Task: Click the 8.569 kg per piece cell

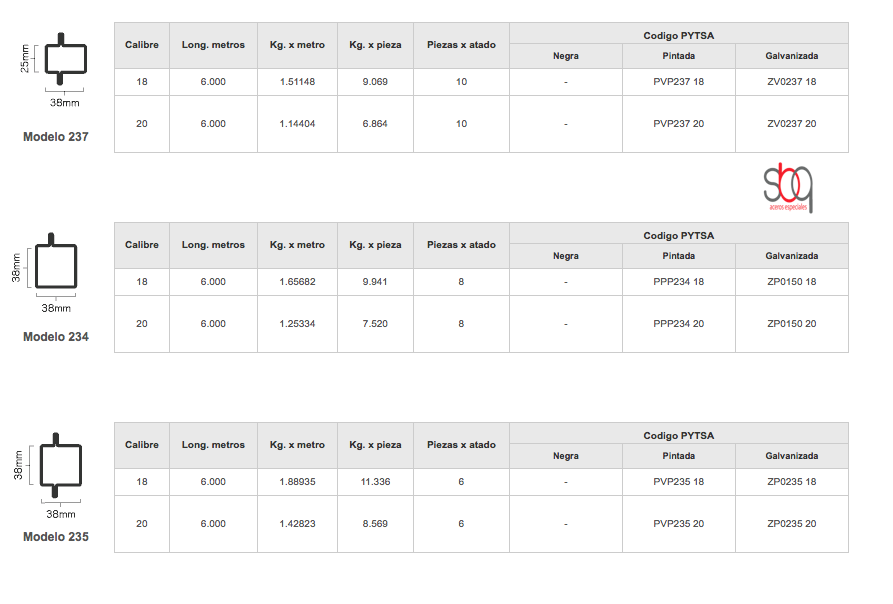Action: (375, 524)
